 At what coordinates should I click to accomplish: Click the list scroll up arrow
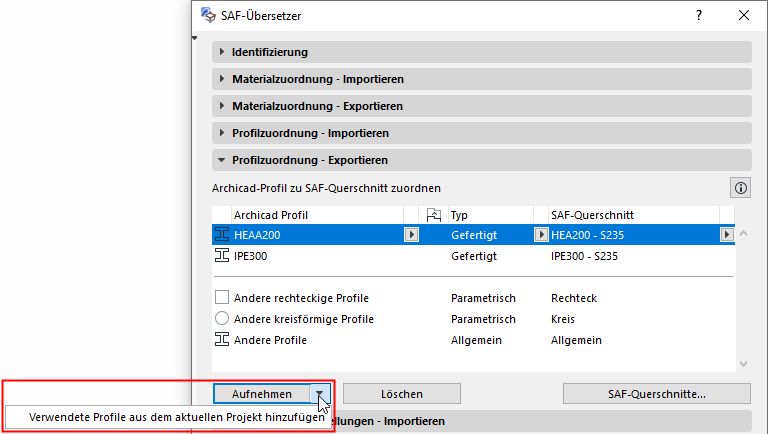744,234
